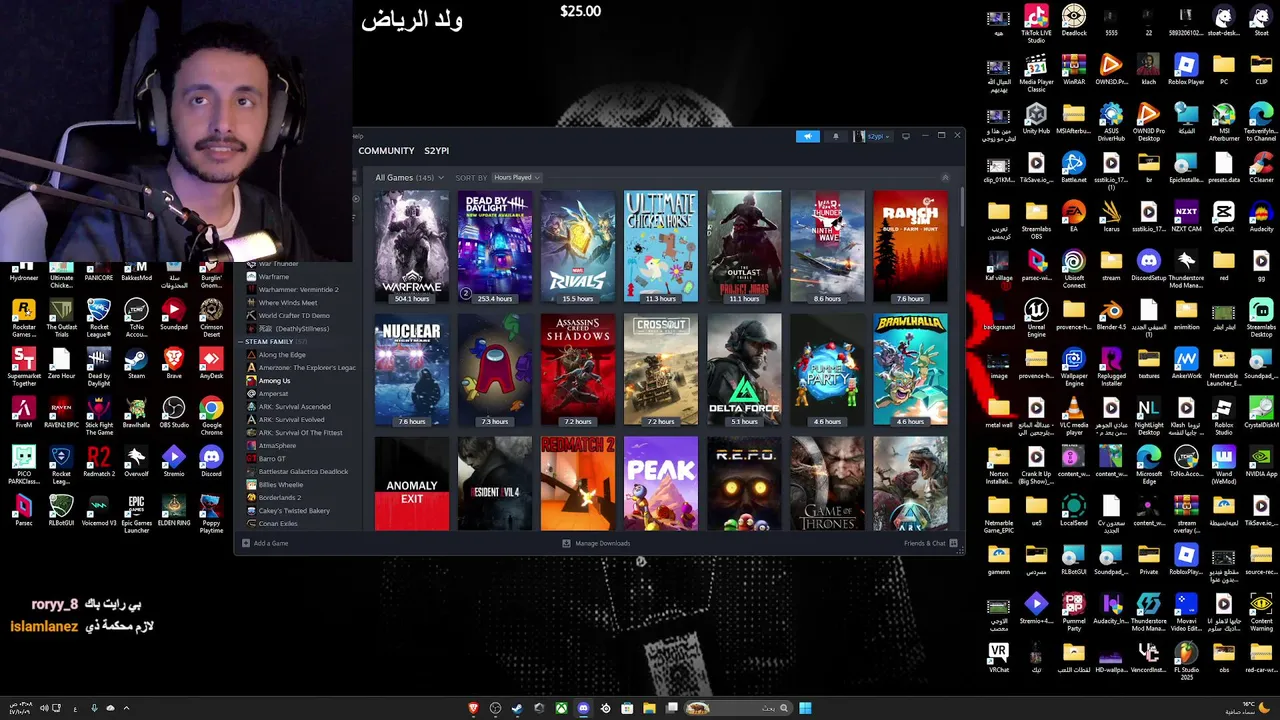
Task: Open the NVIDIA App desktop shortcut
Action: coord(1261,462)
